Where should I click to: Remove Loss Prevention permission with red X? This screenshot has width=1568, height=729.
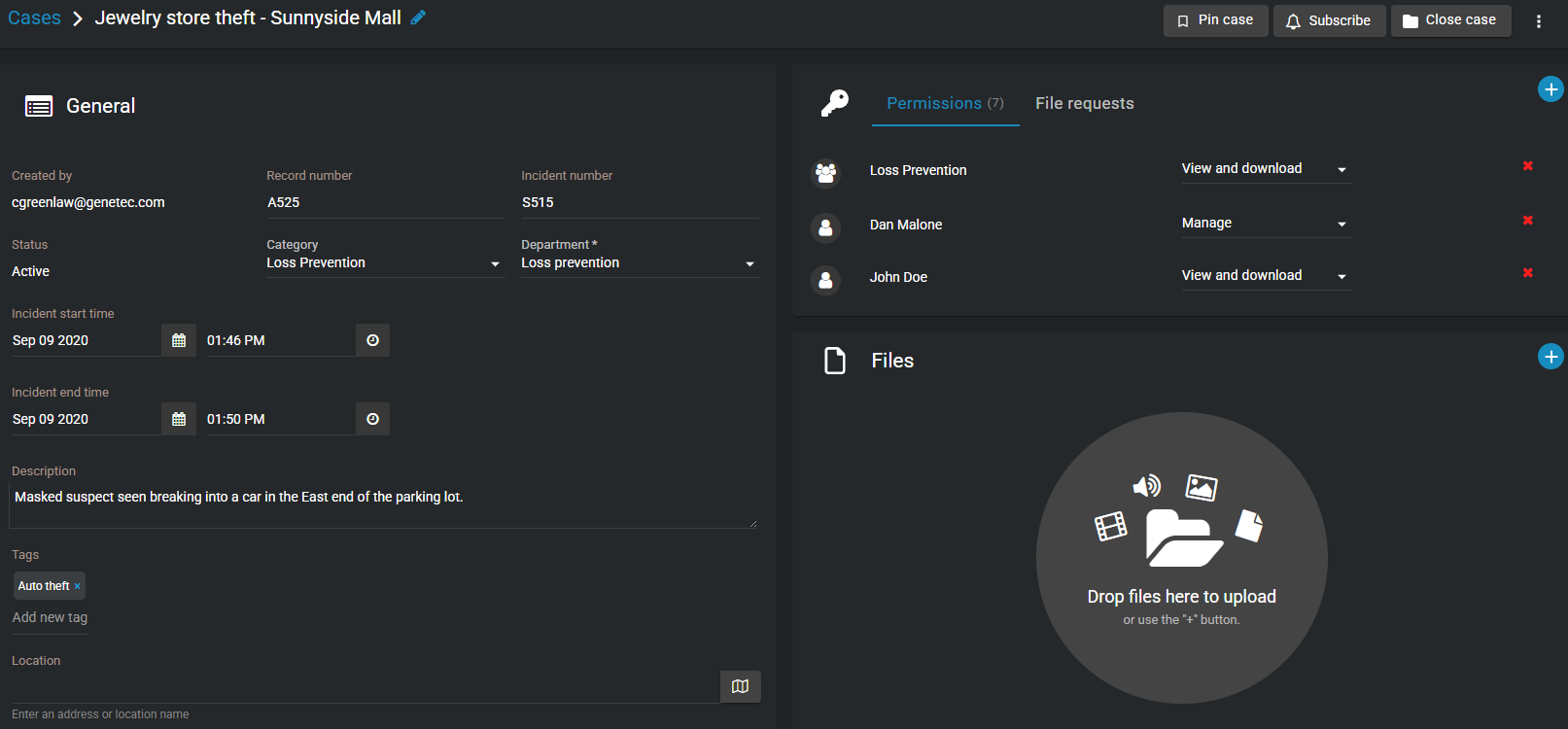click(x=1528, y=166)
